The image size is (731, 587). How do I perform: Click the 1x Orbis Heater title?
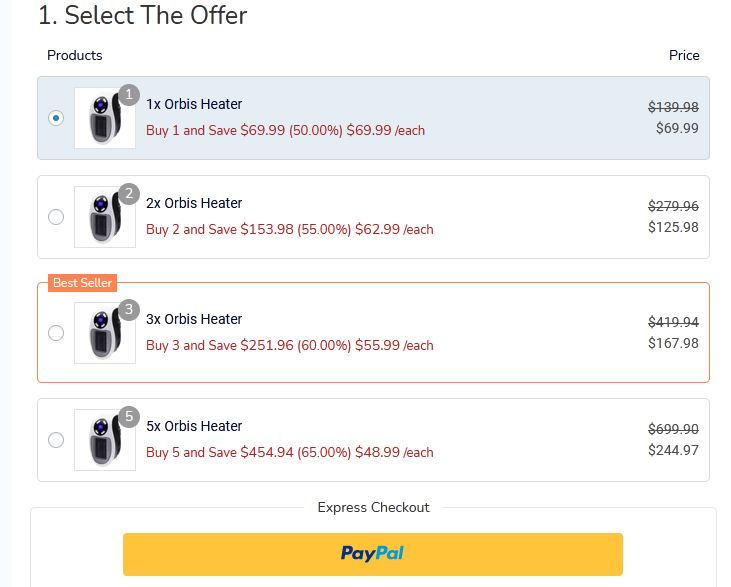pyautogui.click(x=194, y=104)
